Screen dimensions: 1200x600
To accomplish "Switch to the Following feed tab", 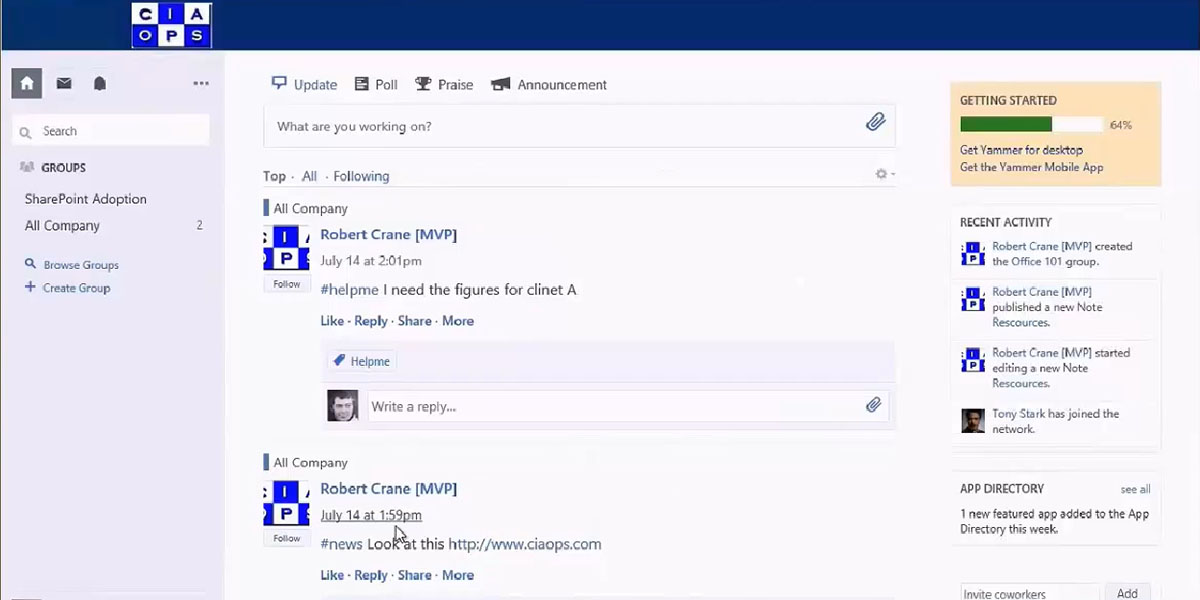I will 361,175.
